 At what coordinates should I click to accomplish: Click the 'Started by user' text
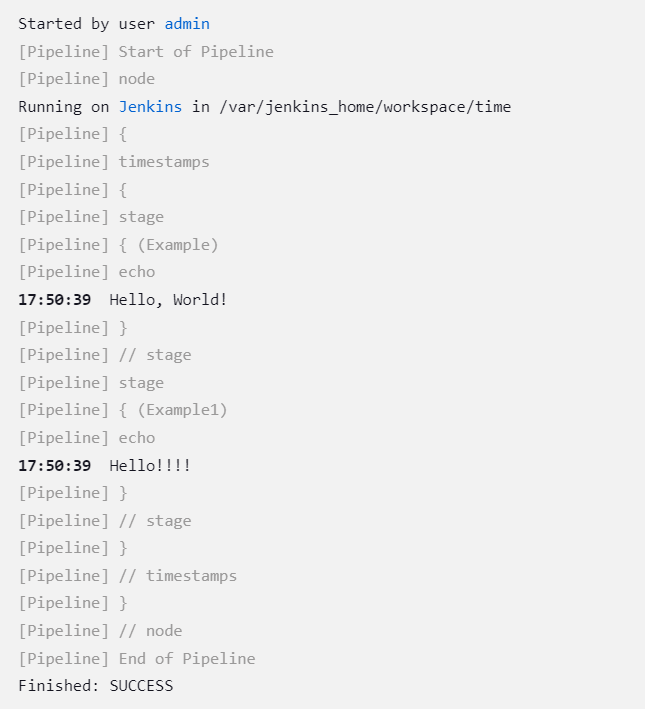click(x=86, y=24)
